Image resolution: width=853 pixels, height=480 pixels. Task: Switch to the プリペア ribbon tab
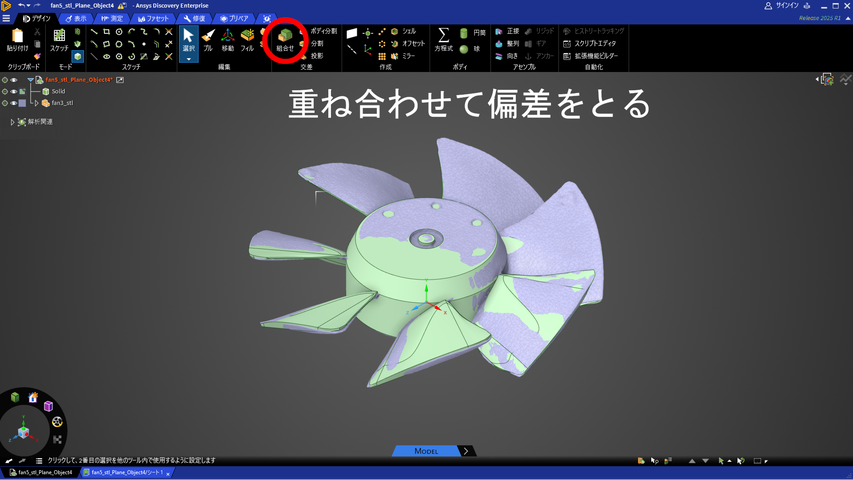(x=234, y=19)
